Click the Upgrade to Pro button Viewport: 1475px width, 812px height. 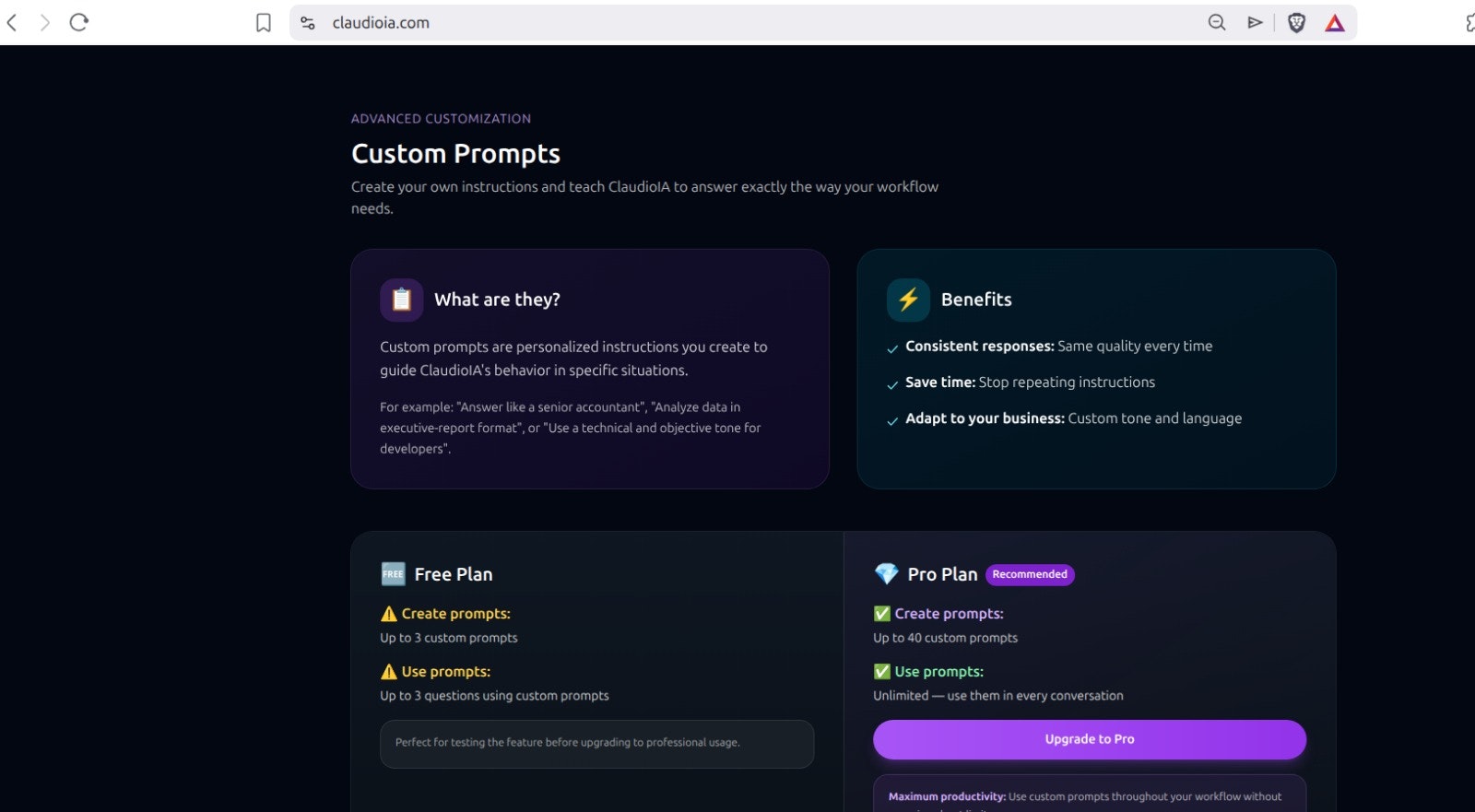[1090, 739]
